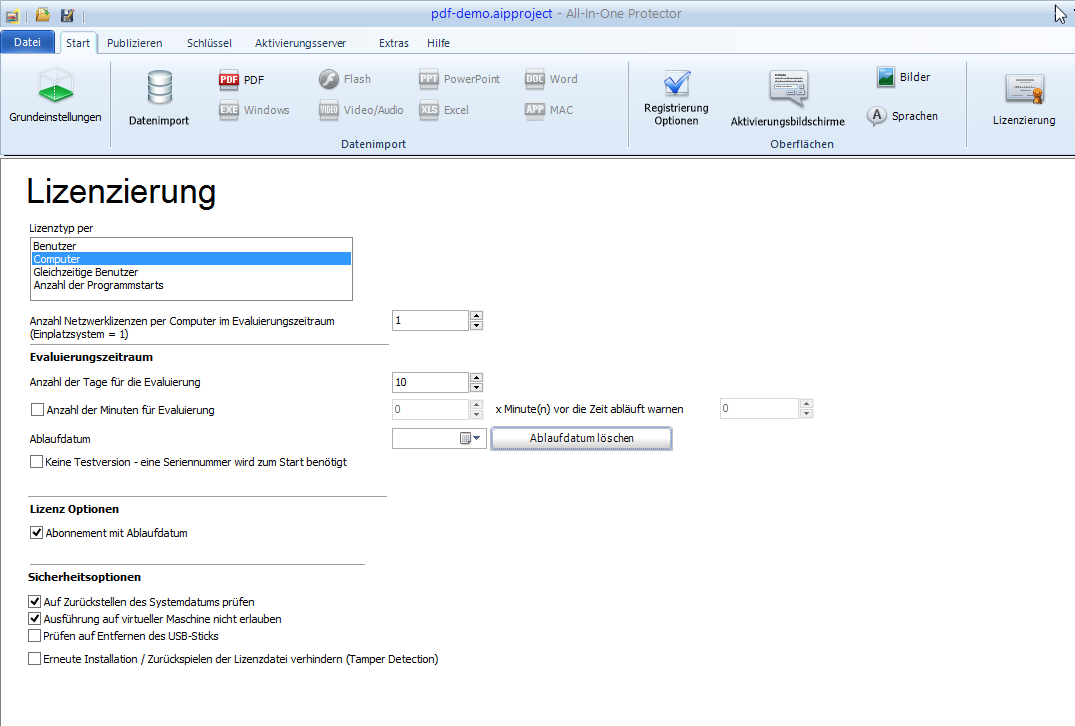This screenshot has height=726, width=1075.
Task: Click the save icon in title bar
Action: click(x=67, y=15)
